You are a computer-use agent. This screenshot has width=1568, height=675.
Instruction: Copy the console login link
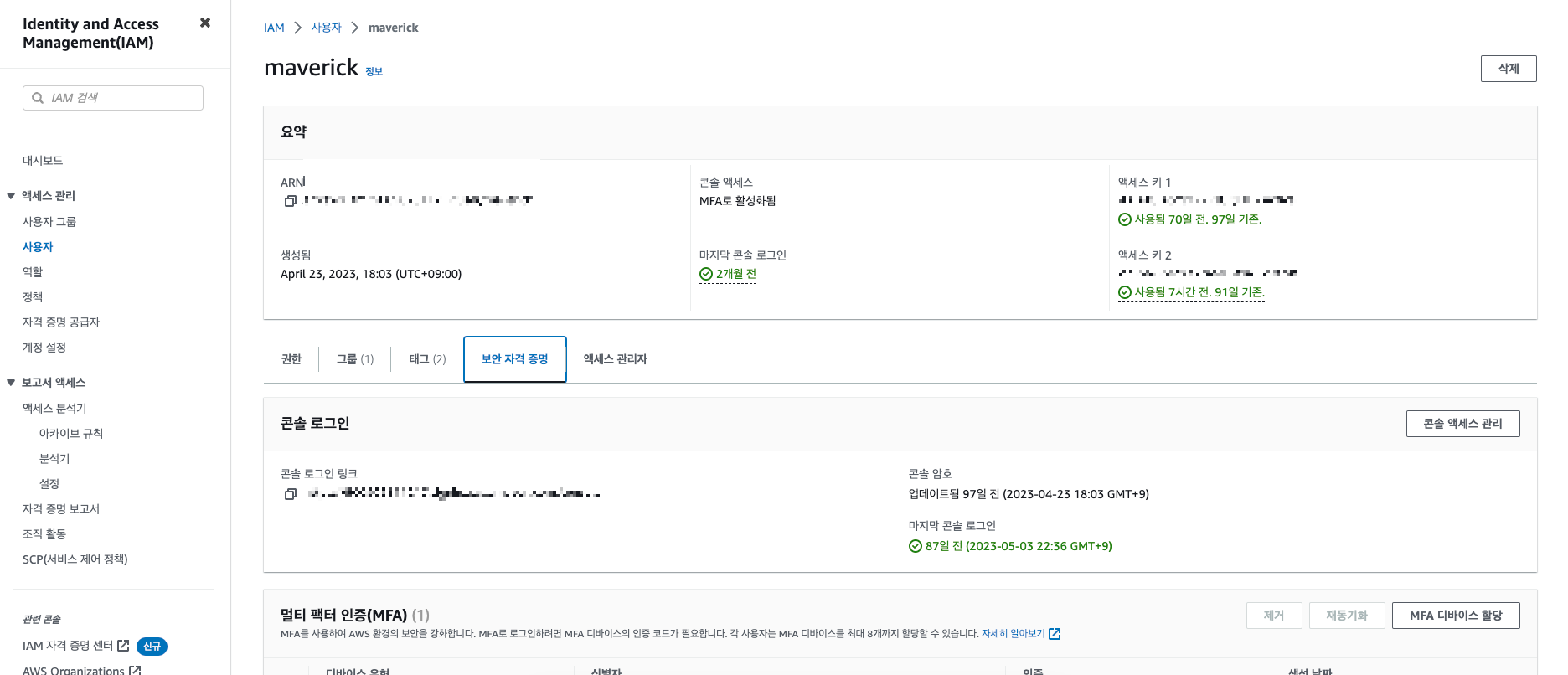click(x=291, y=494)
